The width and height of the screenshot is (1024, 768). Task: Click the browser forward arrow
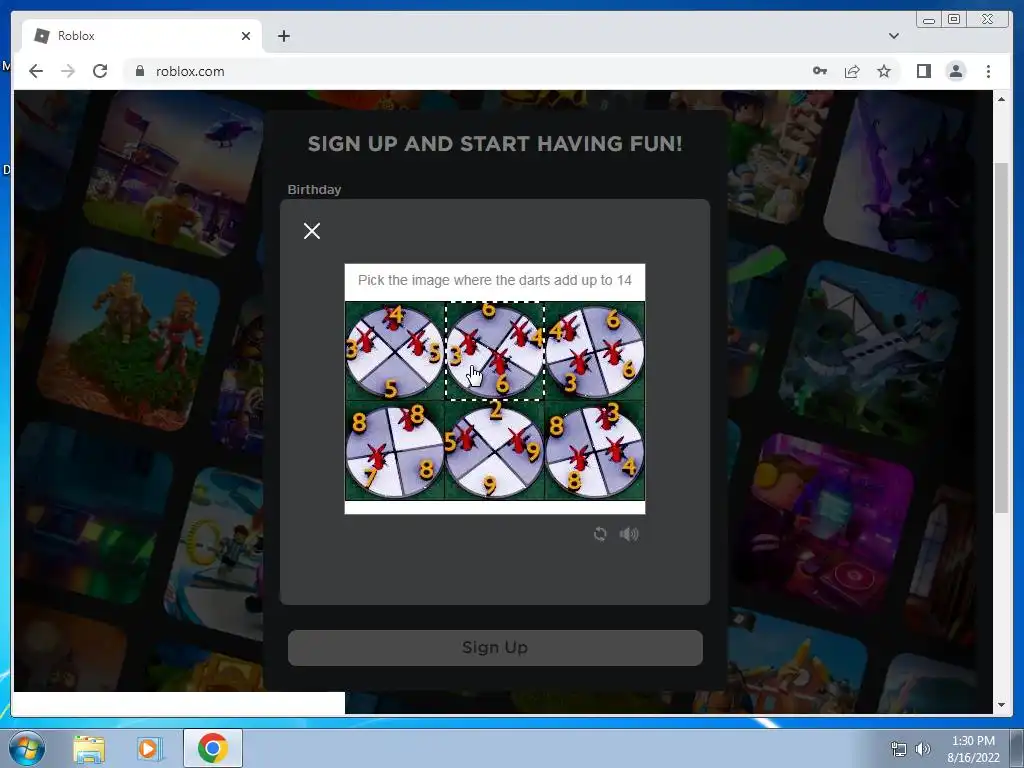tap(68, 71)
